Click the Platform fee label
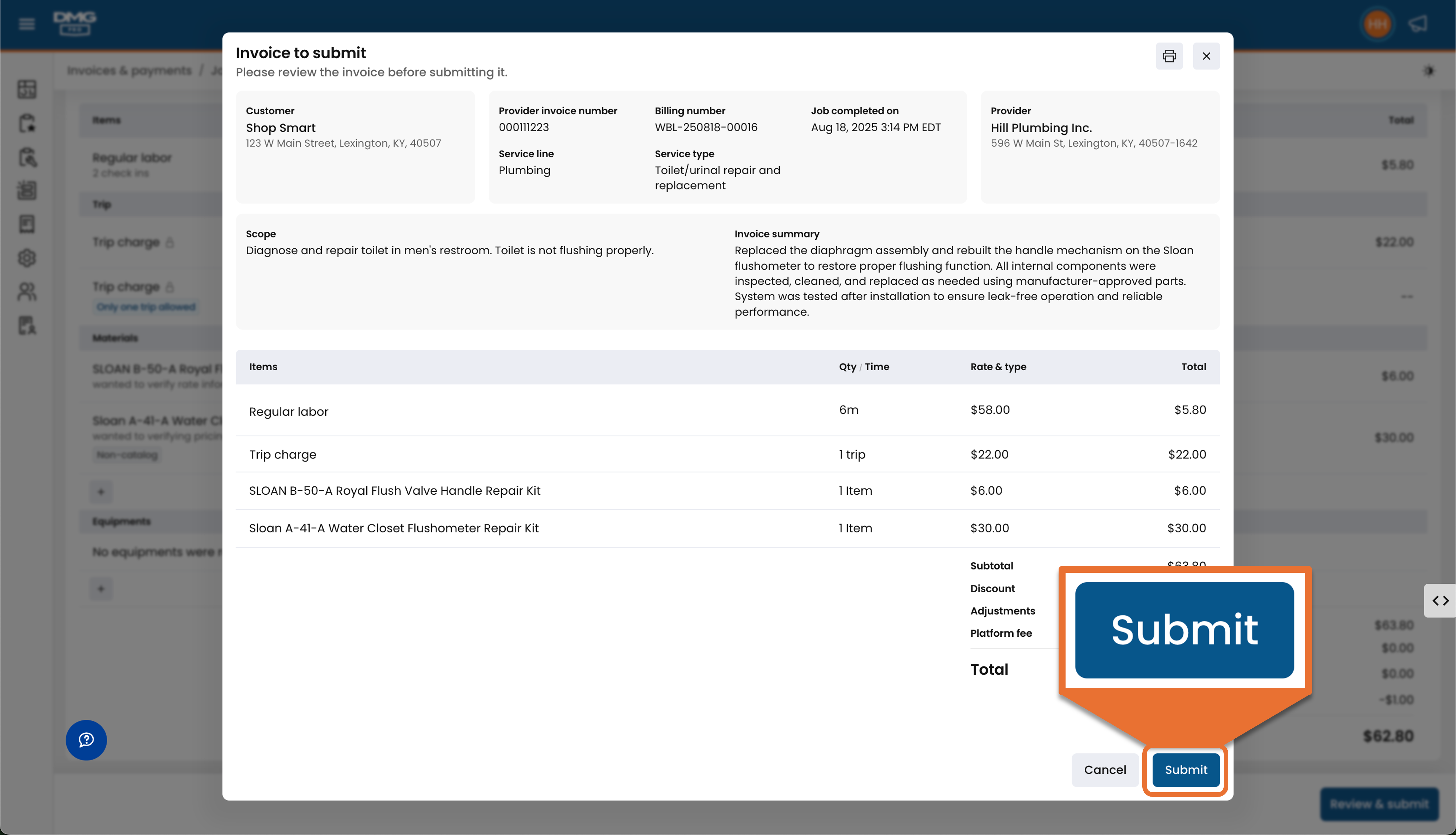Viewport: 1456px width, 836px height. point(1000,633)
